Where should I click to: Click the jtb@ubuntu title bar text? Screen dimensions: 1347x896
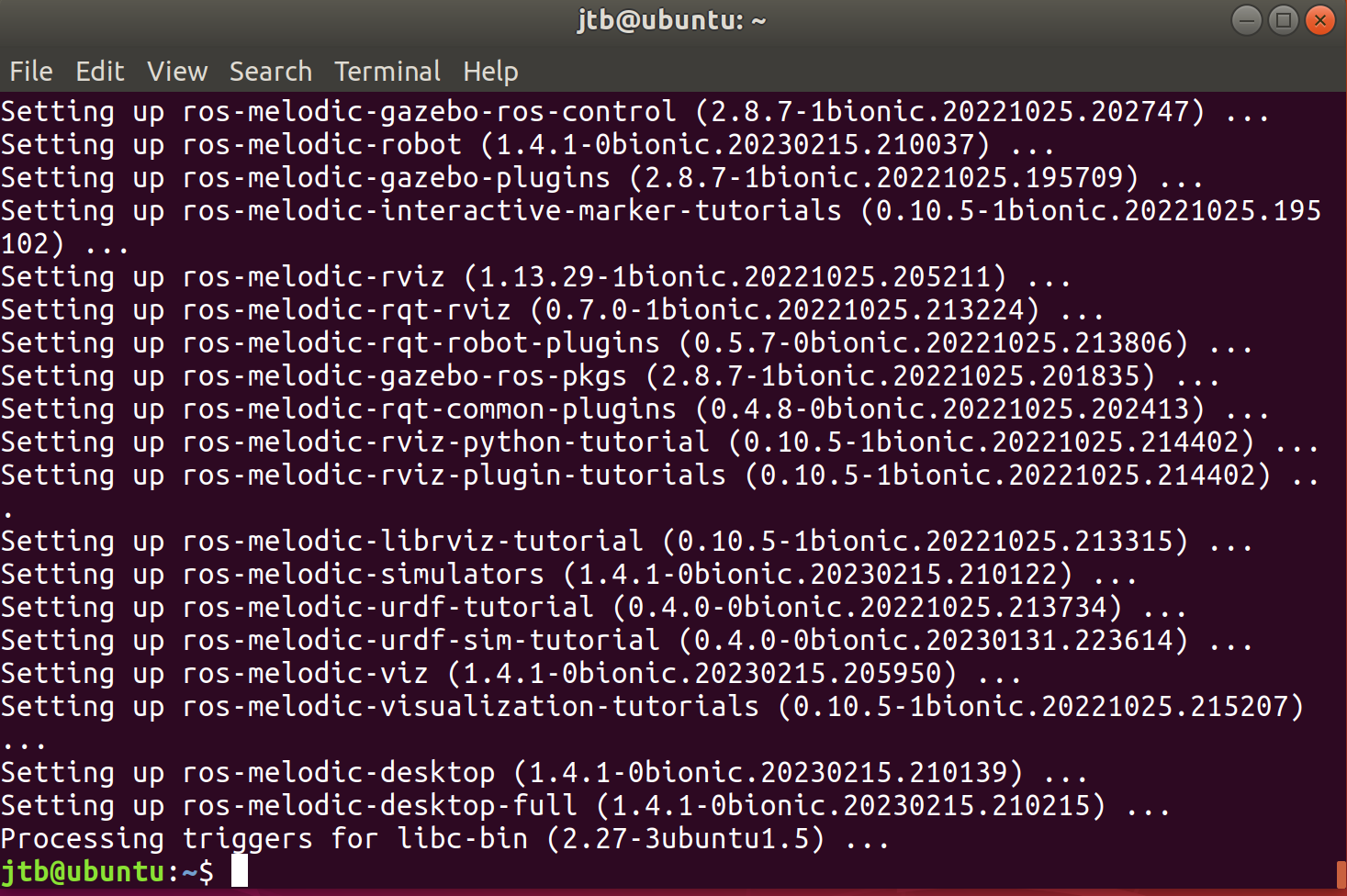pyautogui.click(x=671, y=19)
